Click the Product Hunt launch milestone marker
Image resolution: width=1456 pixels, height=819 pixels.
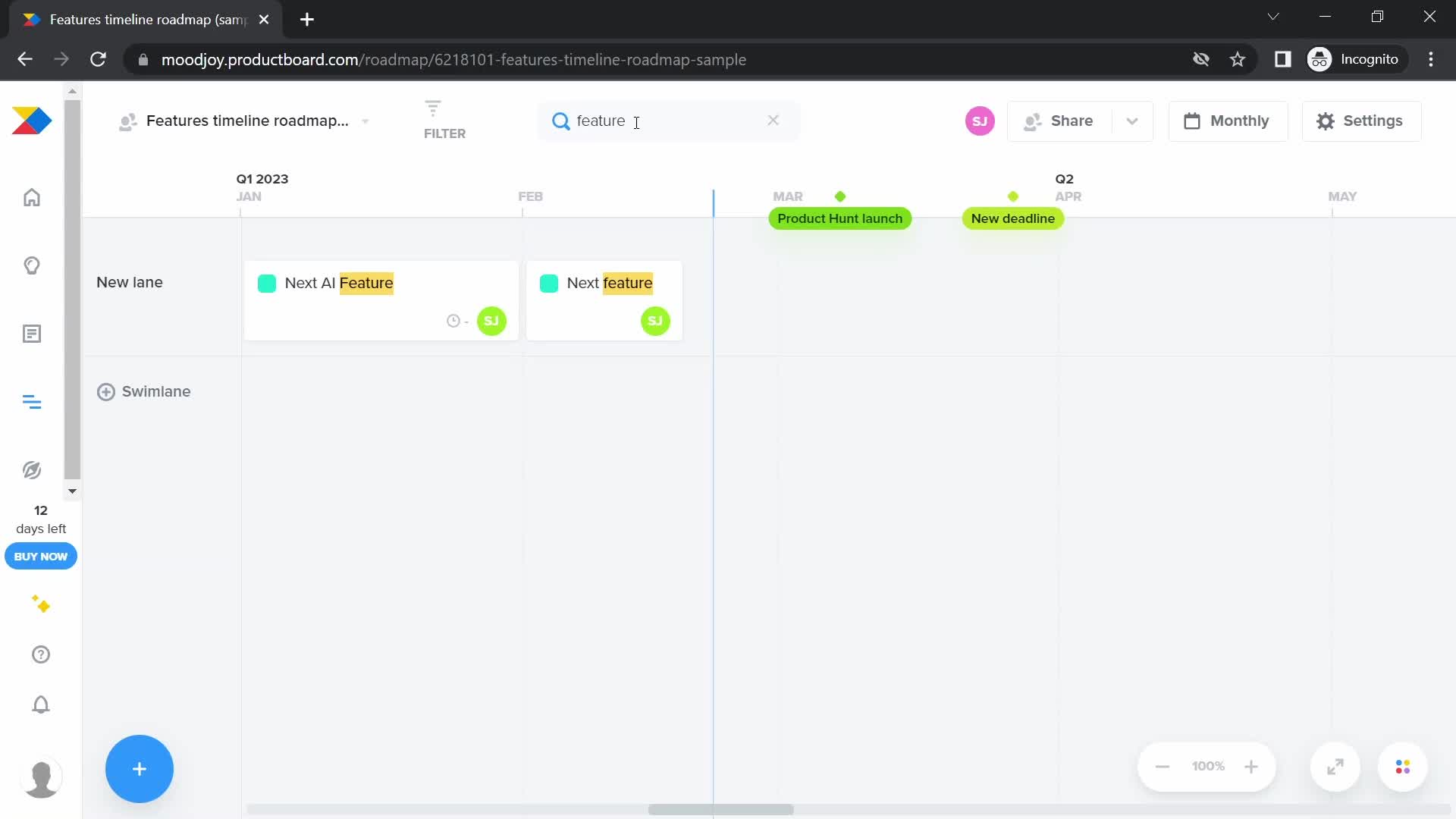839,196
